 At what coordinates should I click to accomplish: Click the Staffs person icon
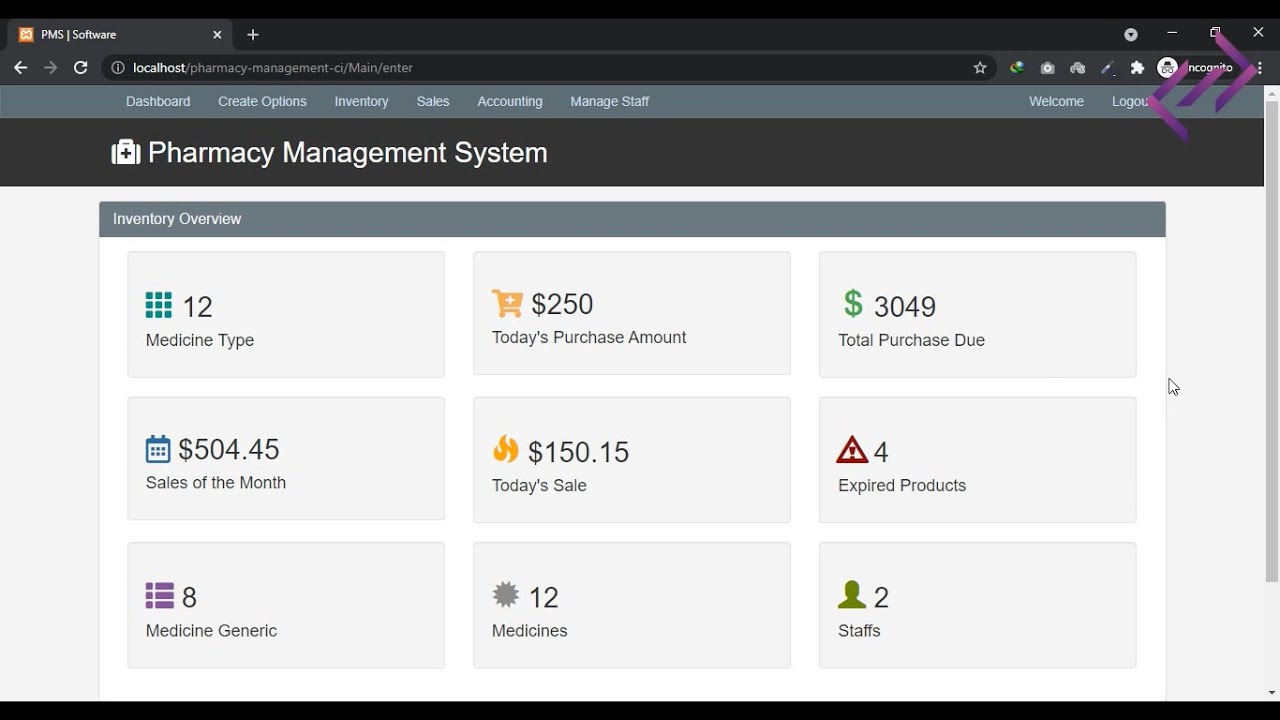pyautogui.click(x=852, y=595)
